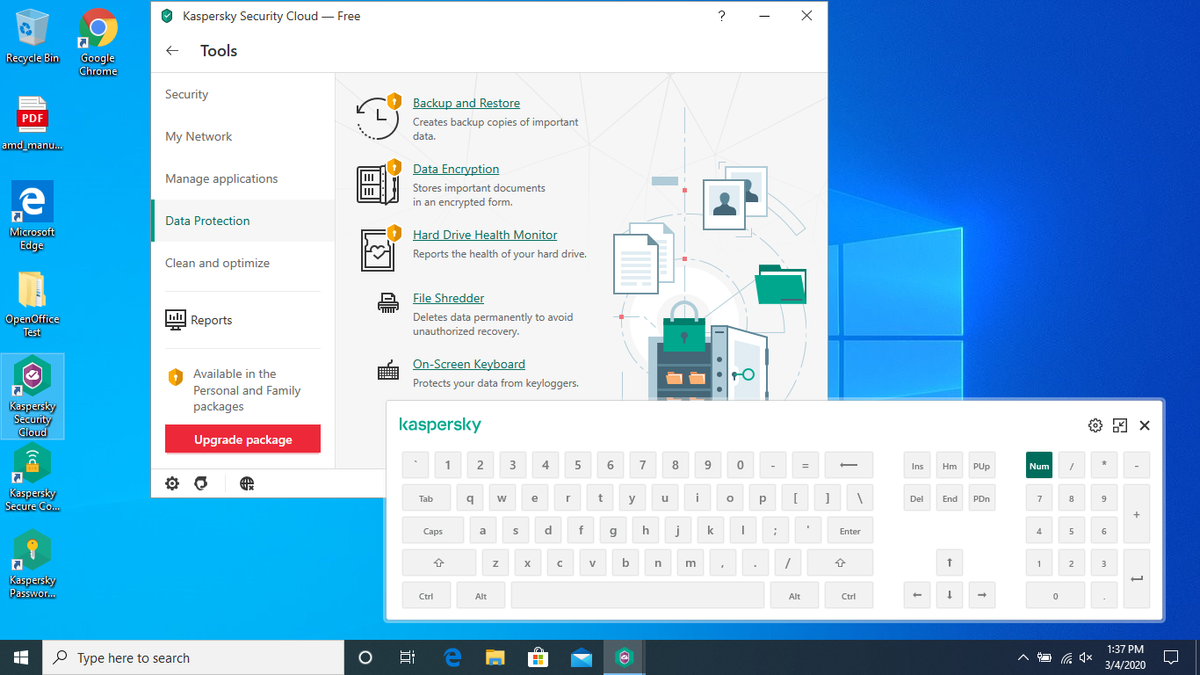Switch to the Security section
This screenshot has width=1200, height=675.
(x=186, y=94)
